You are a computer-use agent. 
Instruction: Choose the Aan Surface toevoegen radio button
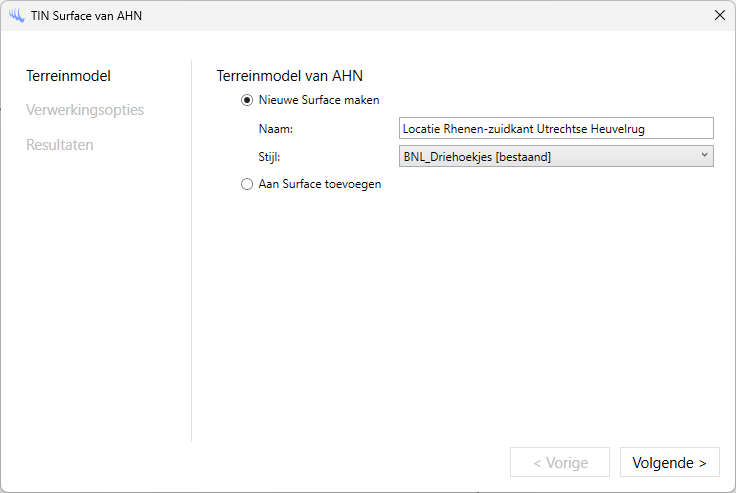[247, 184]
